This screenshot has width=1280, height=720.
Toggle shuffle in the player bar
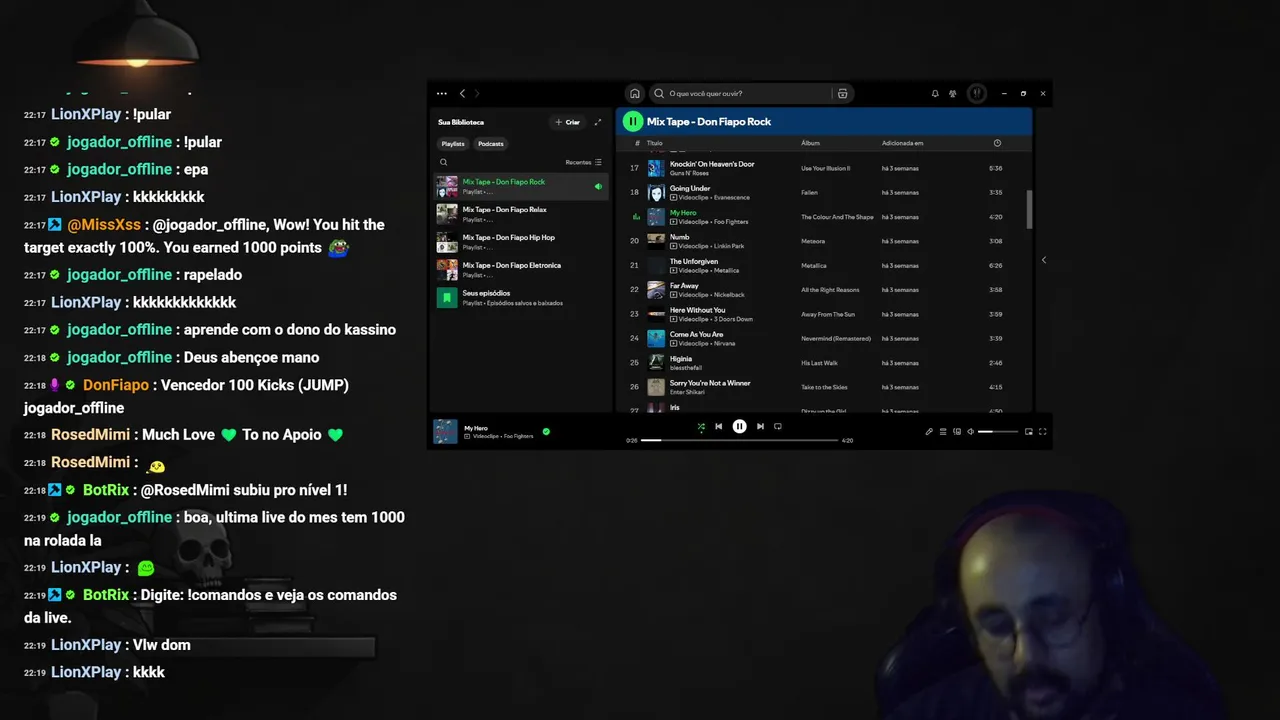(x=701, y=427)
